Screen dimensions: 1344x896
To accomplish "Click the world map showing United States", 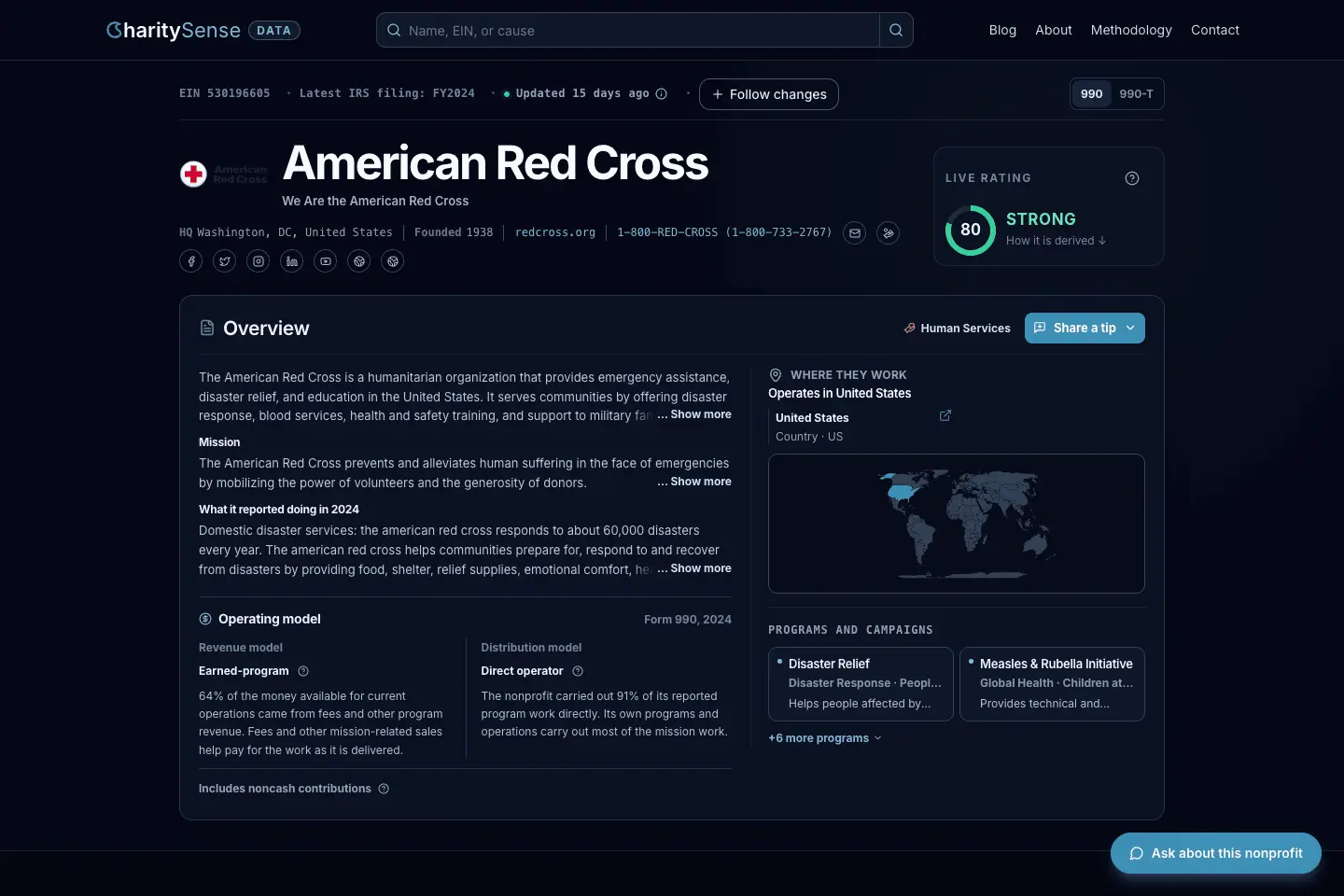I will (956, 524).
